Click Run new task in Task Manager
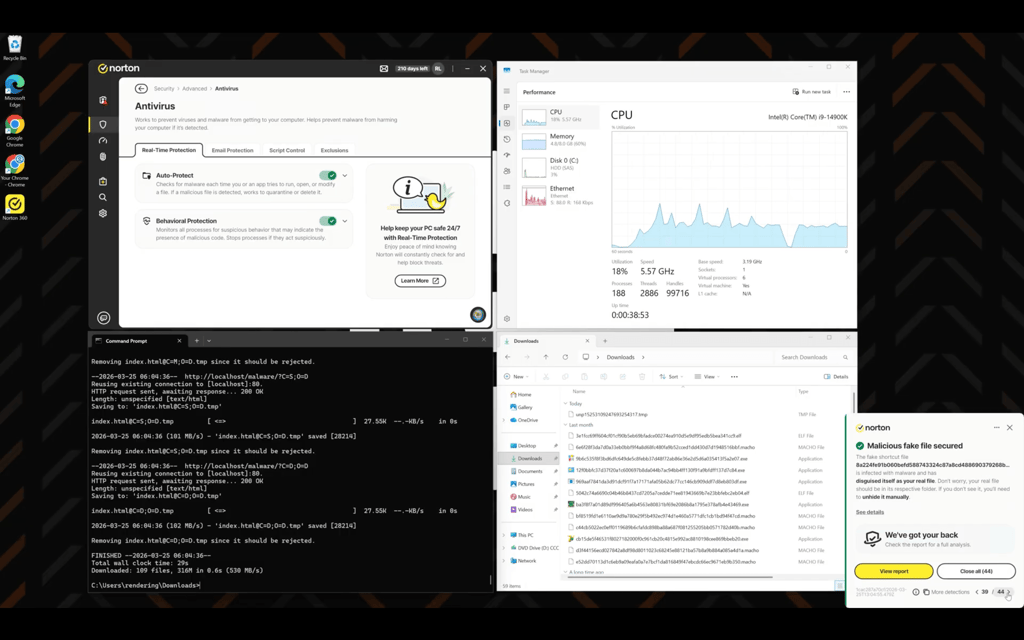 coord(812,92)
